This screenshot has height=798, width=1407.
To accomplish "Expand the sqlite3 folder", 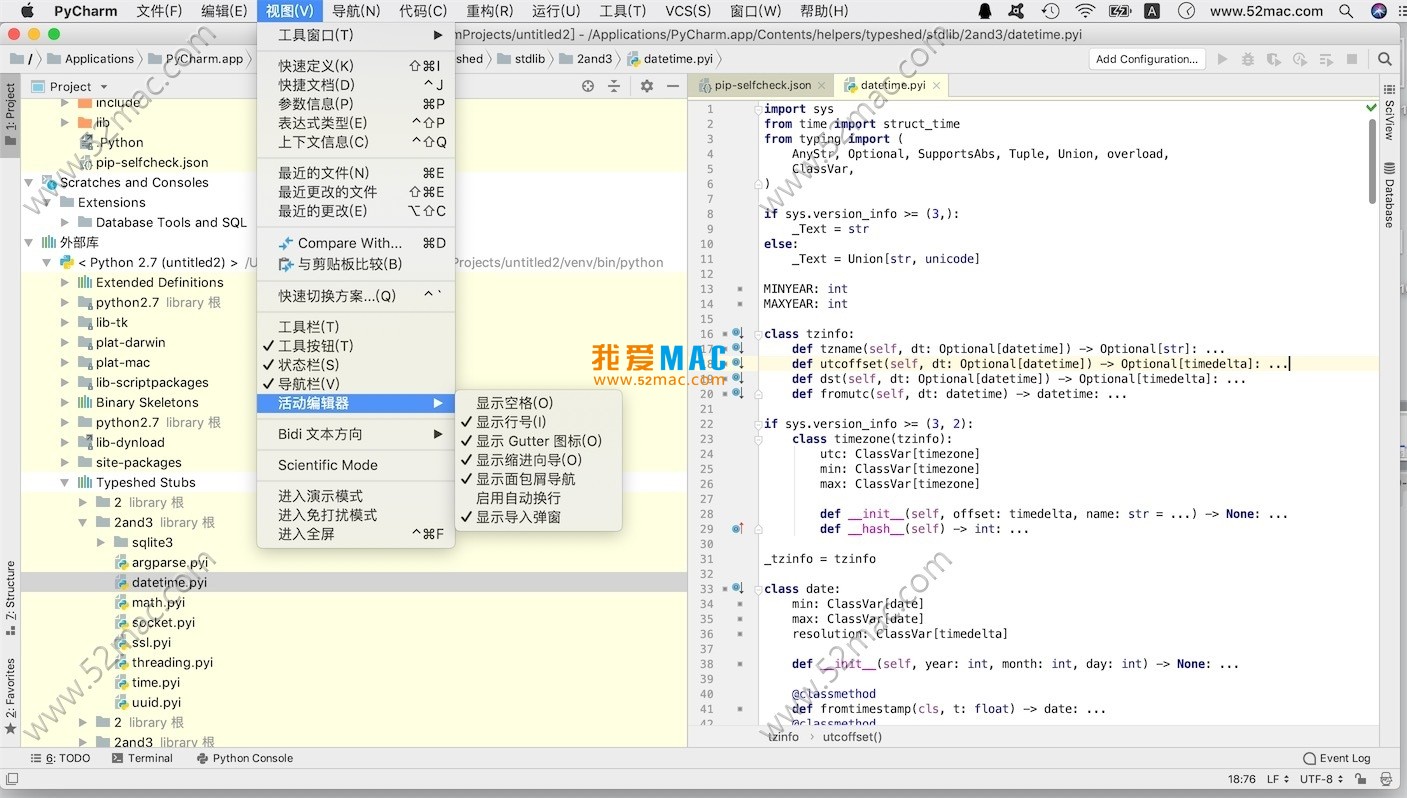I will tap(101, 542).
